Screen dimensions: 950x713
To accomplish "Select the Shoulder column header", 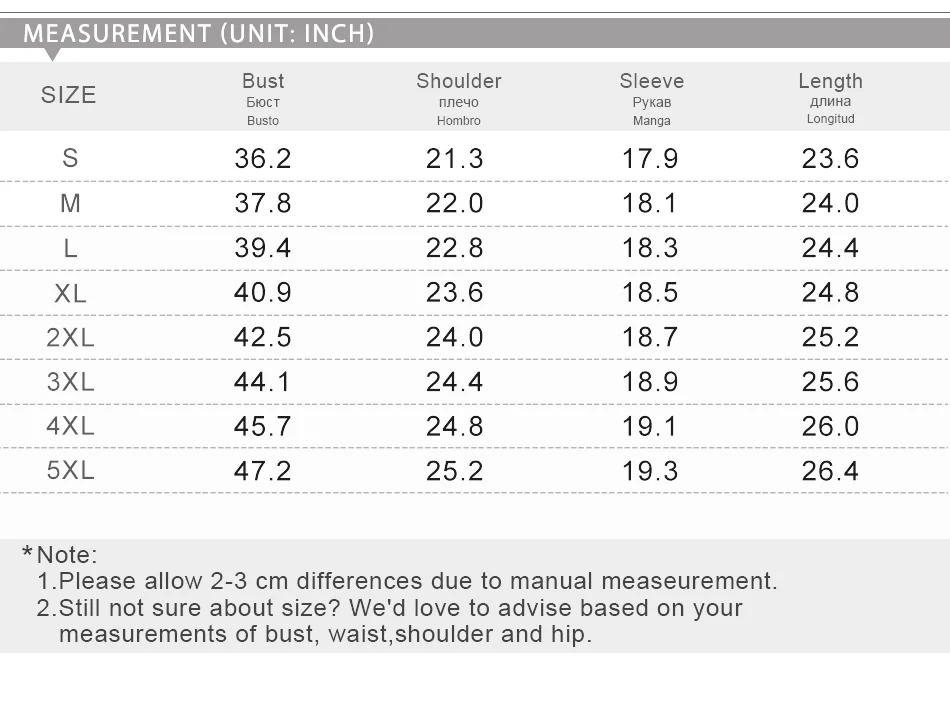I will coord(459,99).
